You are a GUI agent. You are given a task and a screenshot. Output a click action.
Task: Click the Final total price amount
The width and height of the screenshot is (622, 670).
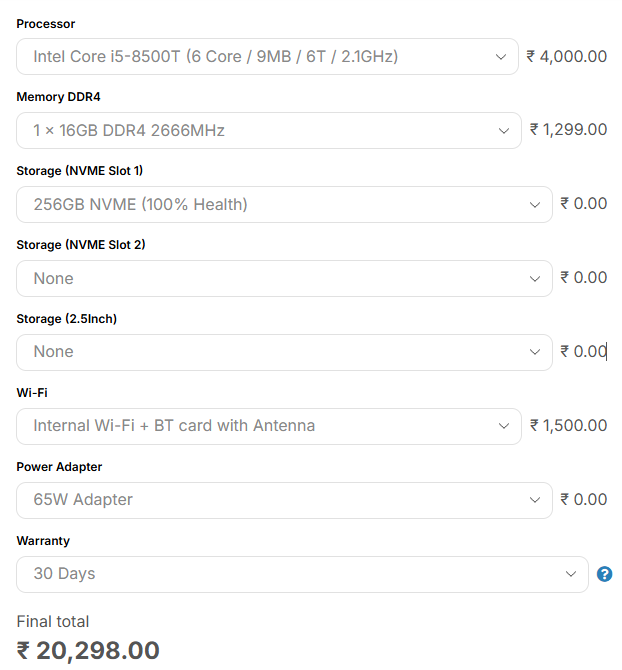88,651
